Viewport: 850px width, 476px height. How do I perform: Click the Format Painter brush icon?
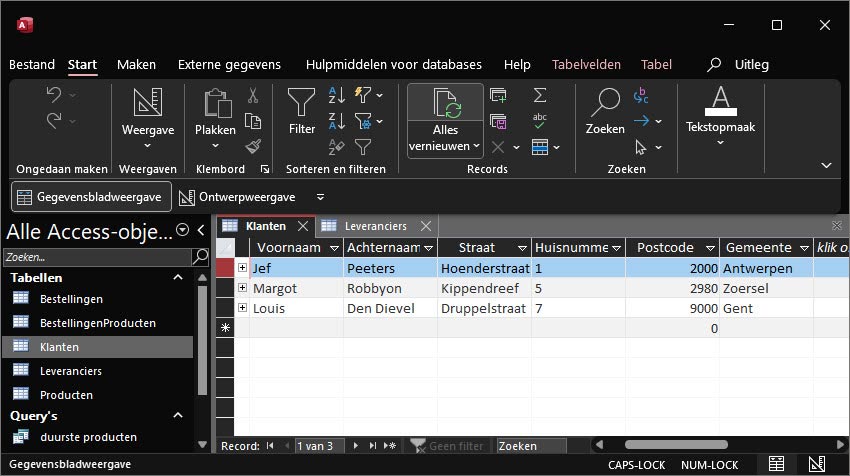pyautogui.click(x=253, y=146)
